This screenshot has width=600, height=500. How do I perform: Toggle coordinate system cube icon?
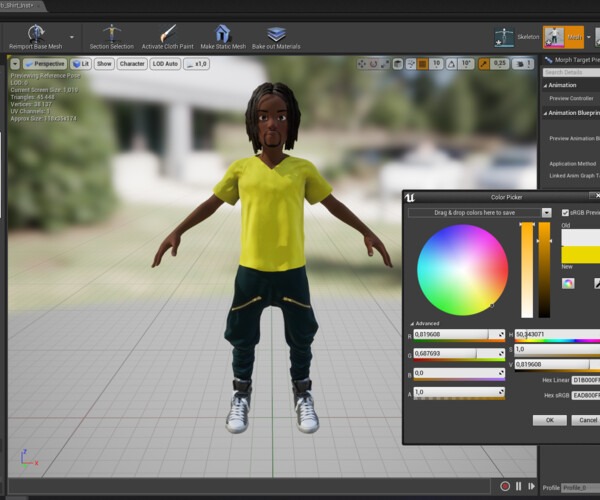point(398,64)
